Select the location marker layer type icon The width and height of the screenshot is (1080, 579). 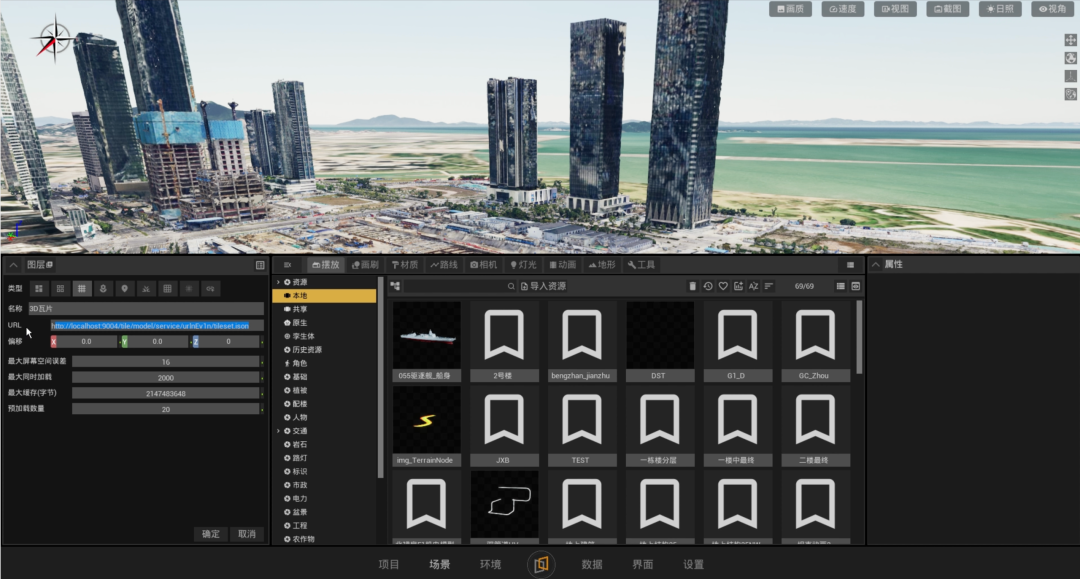pyautogui.click(x=124, y=288)
